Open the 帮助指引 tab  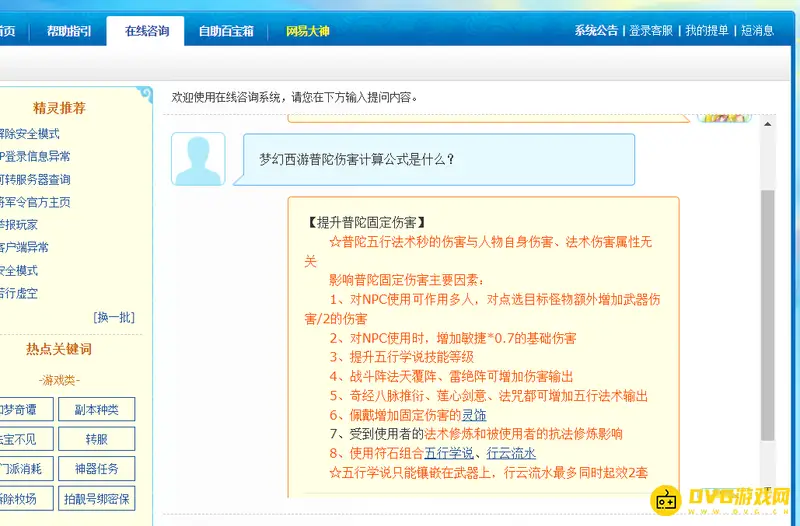(69, 31)
